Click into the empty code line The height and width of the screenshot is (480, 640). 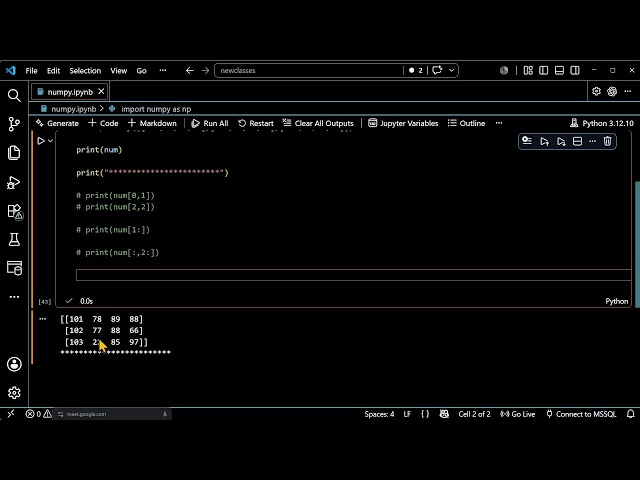pos(353,275)
